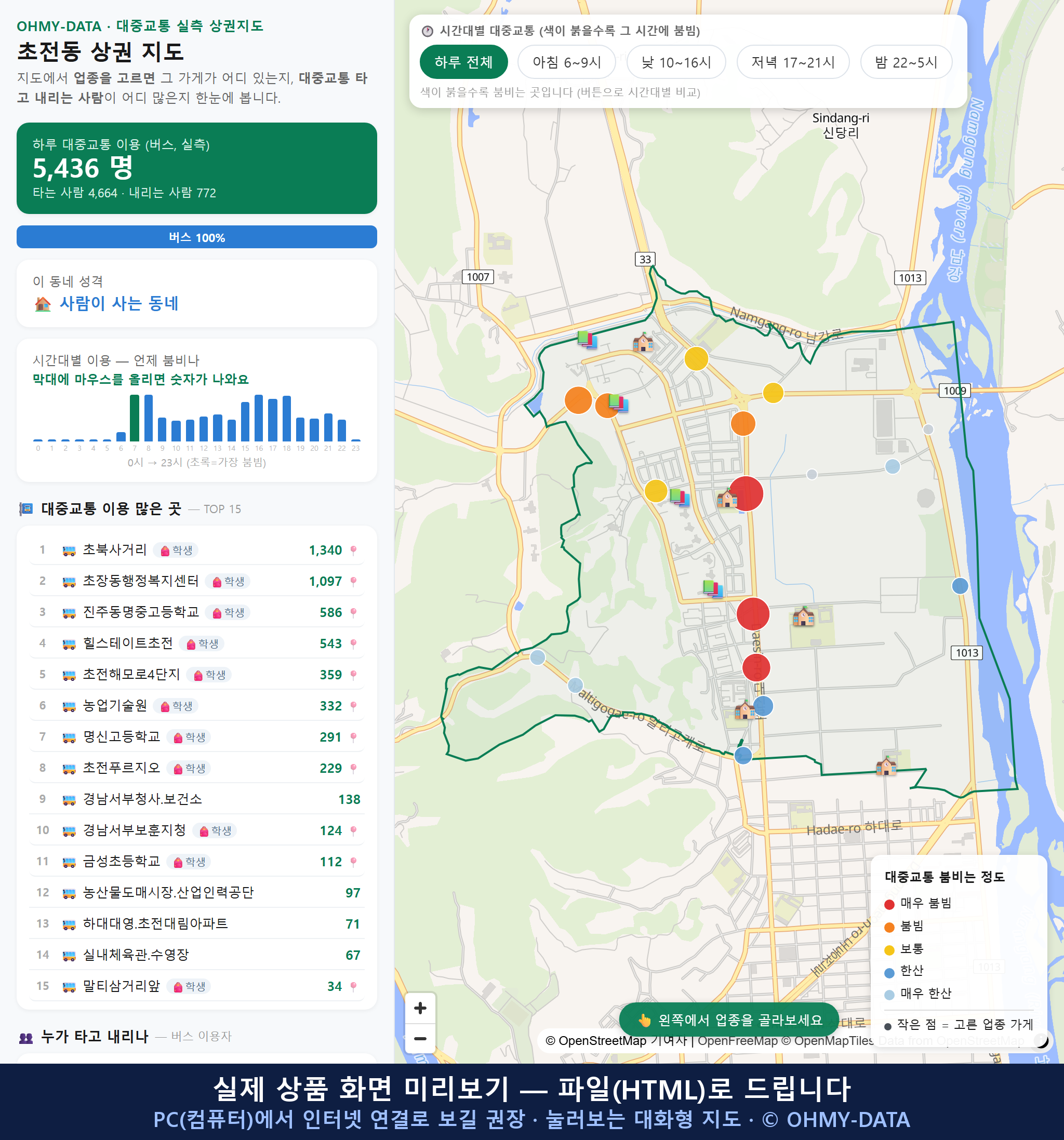Click the map pin icon beside 명신고등학교 count 291
1064x1140 pixels.
(x=353, y=737)
